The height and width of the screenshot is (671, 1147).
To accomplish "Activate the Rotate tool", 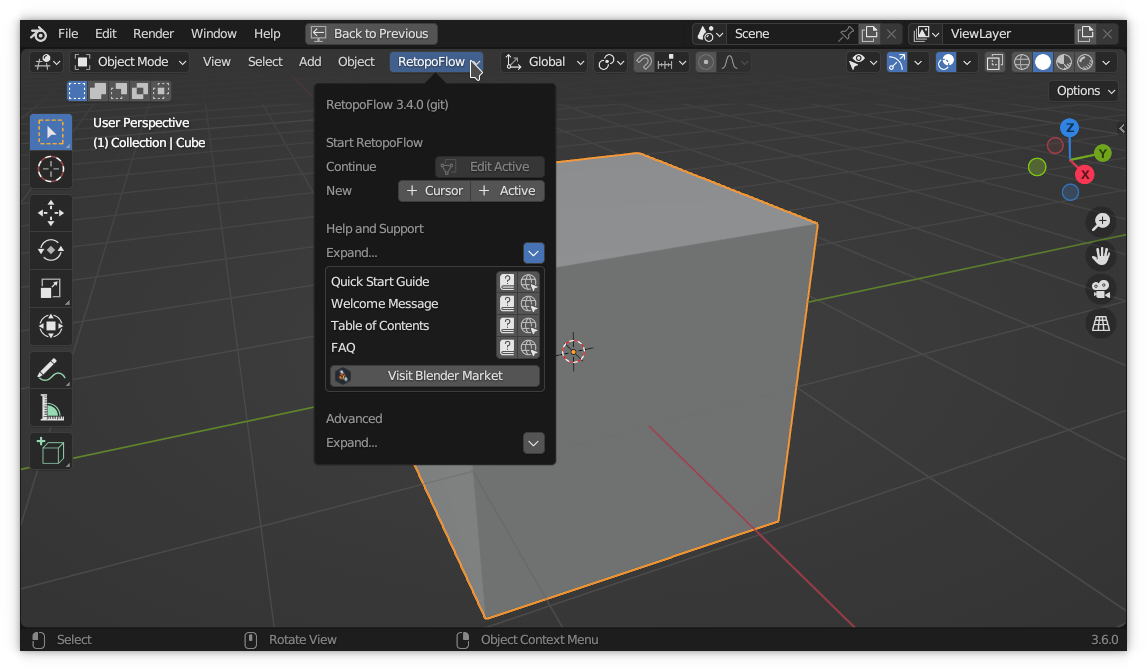I will point(50,250).
